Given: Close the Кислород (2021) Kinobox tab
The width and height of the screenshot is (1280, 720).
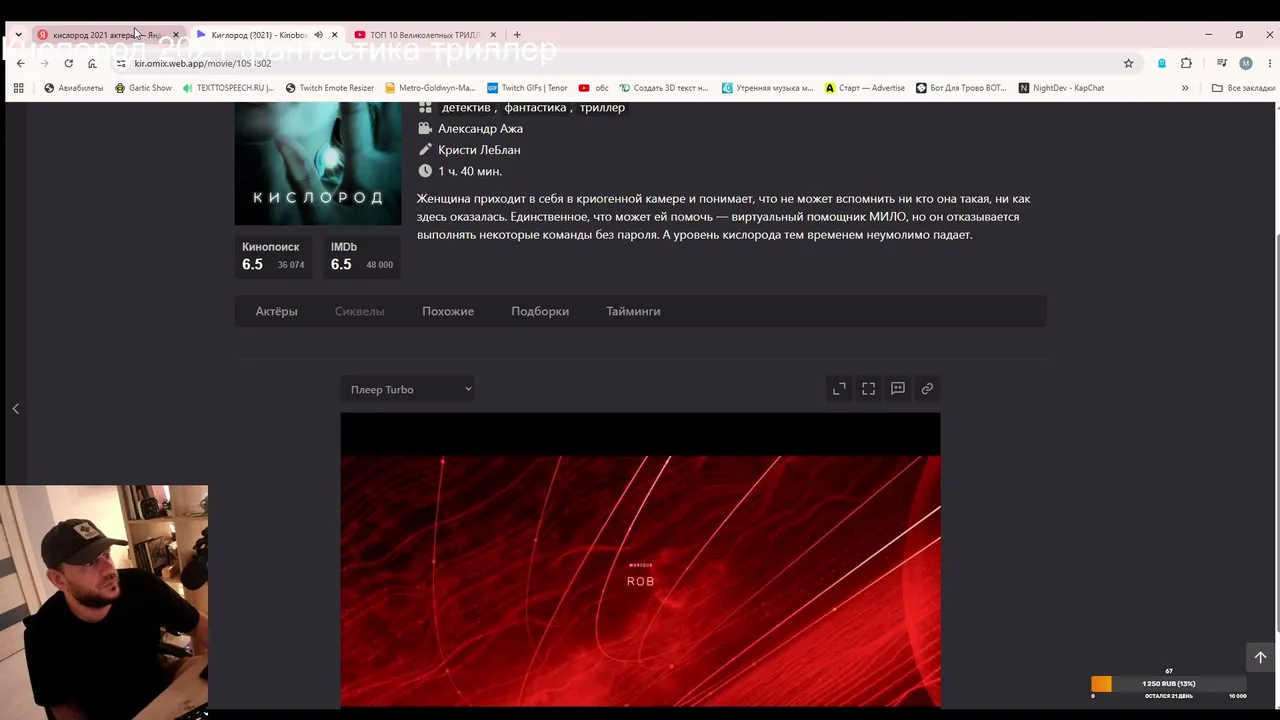Looking at the screenshot, I should pos(334,35).
